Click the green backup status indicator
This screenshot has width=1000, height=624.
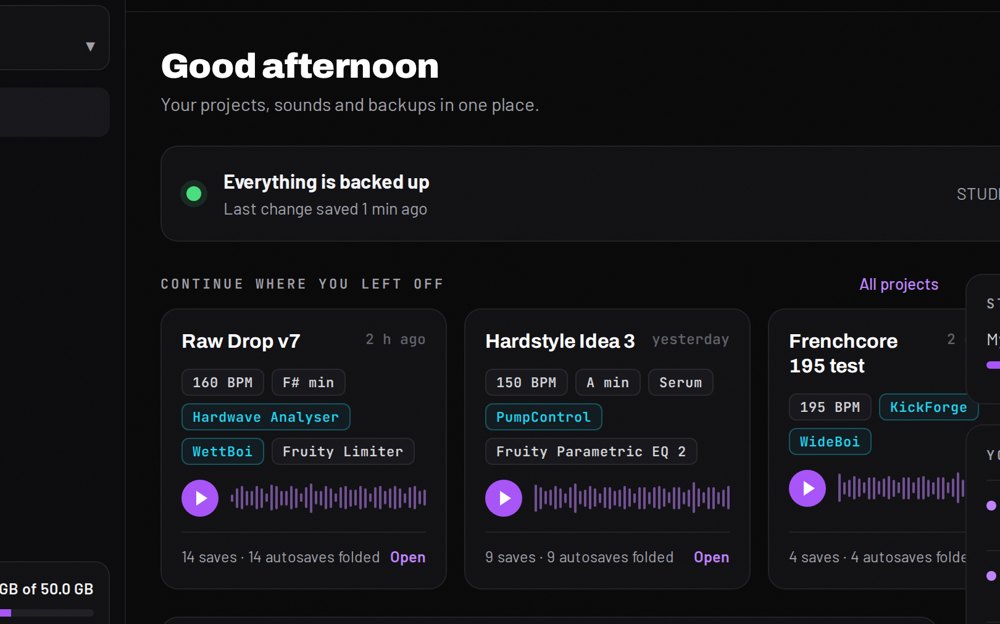(194, 193)
